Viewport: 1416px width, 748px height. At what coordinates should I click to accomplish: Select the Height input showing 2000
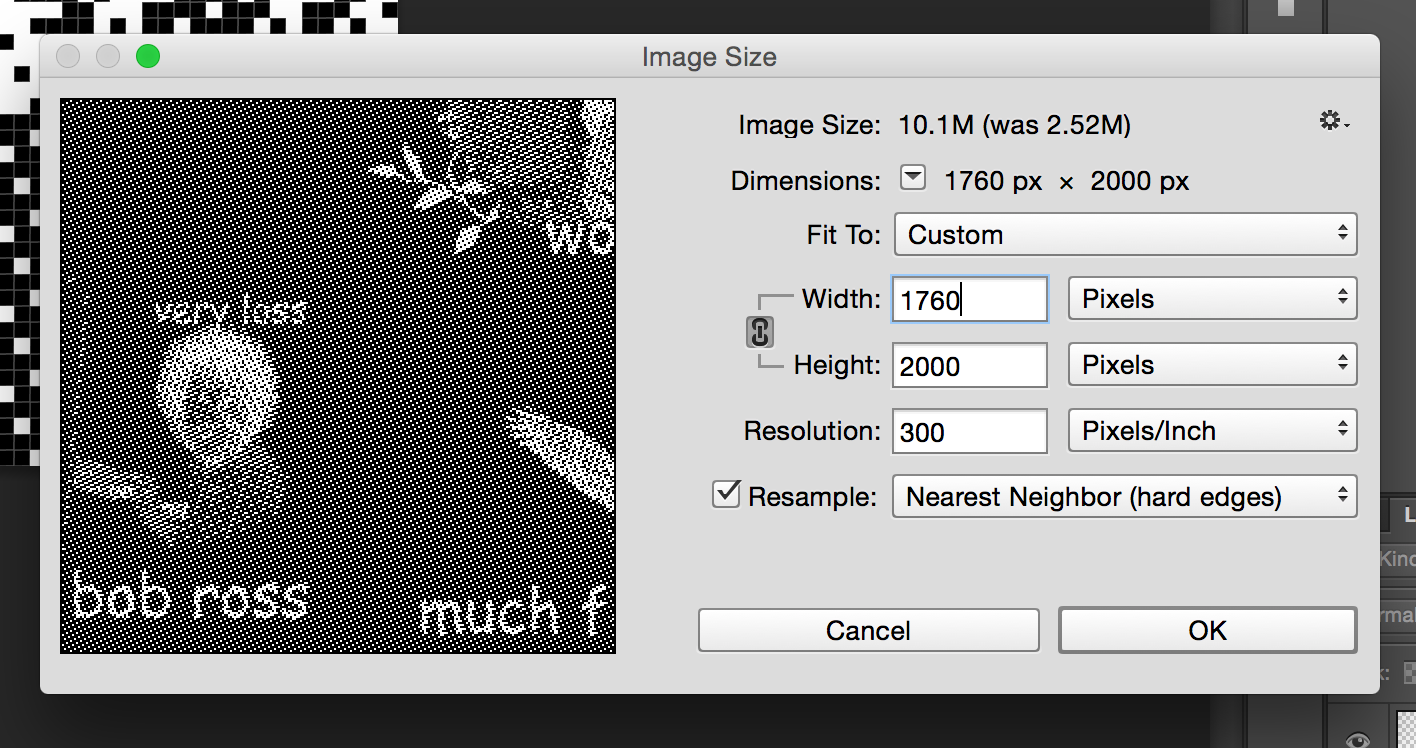[x=968, y=364]
